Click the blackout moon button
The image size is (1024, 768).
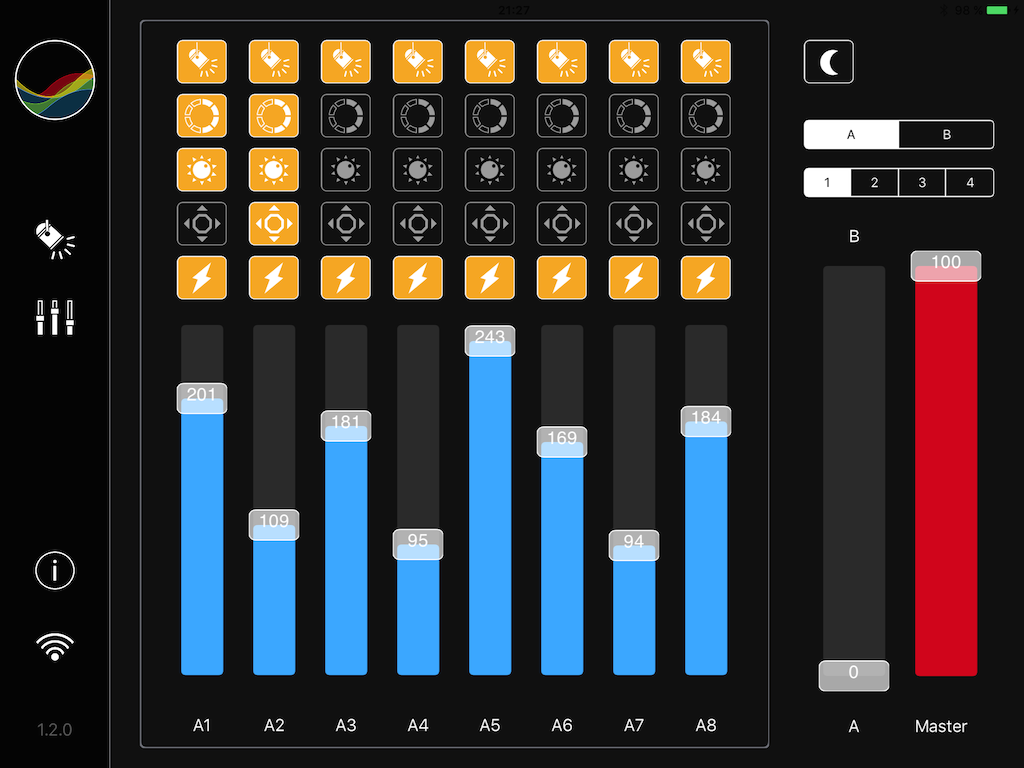[x=829, y=62]
